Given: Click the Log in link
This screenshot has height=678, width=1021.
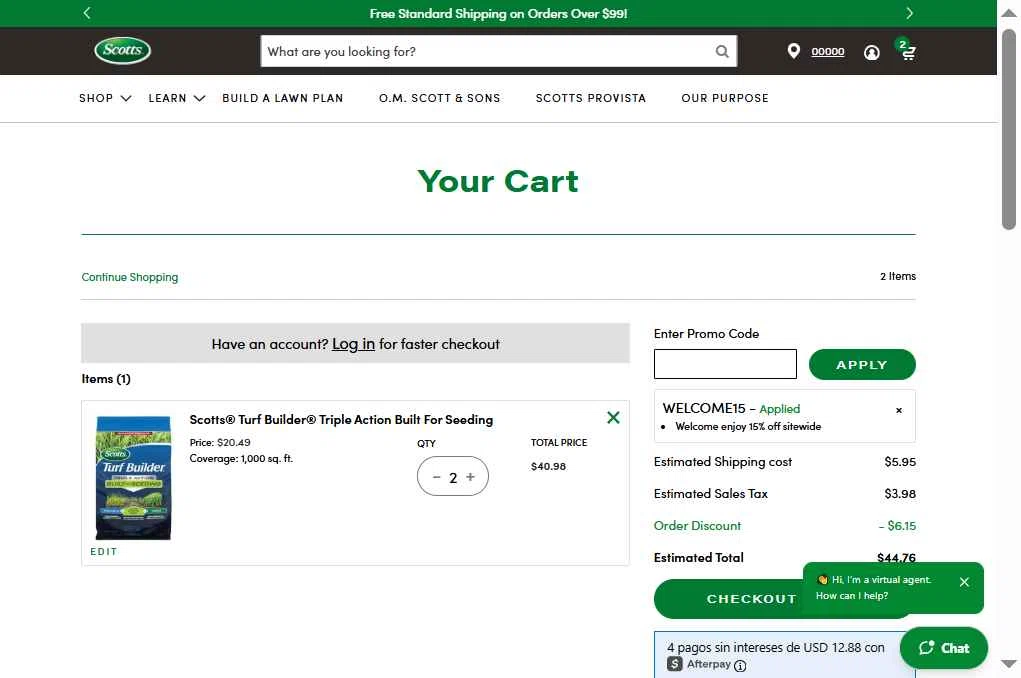Looking at the screenshot, I should [354, 344].
